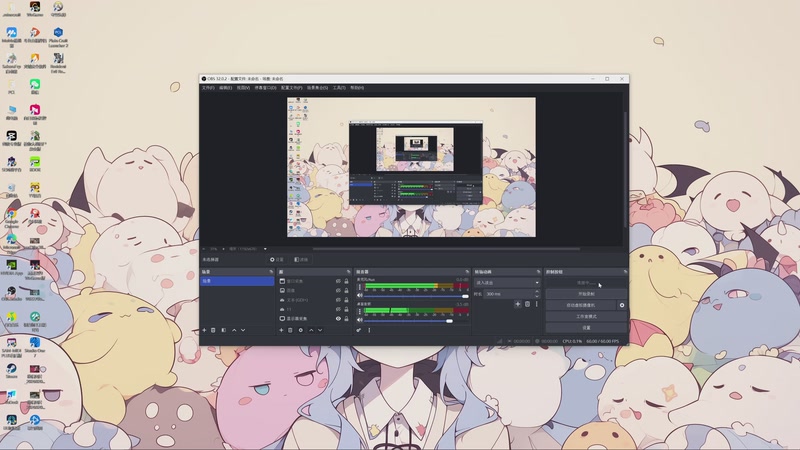Click the preview horizontal scrollbar
Image resolution: width=800 pixels, height=450 pixels.
446,249
